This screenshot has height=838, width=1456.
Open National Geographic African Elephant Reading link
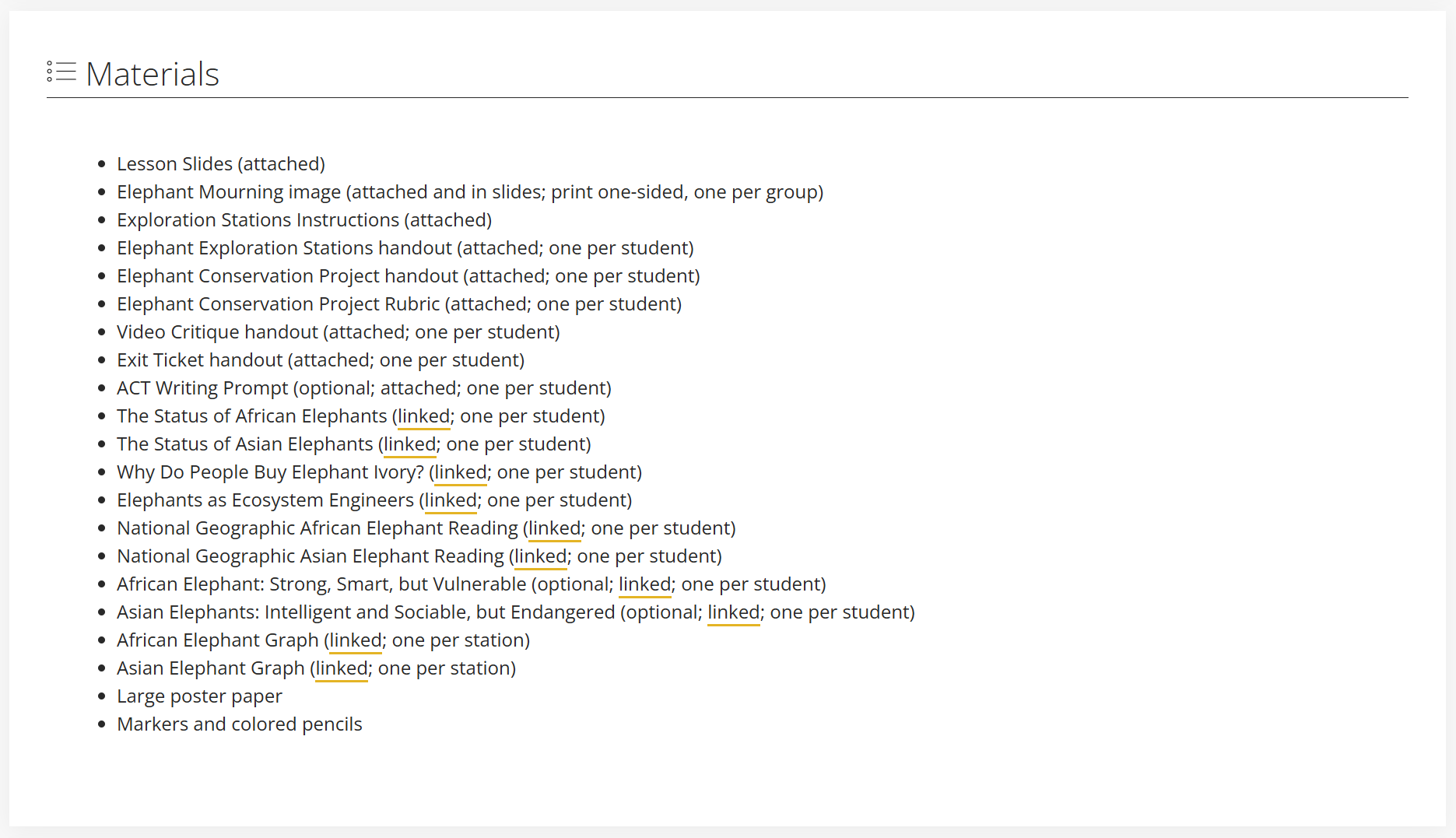tap(554, 528)
